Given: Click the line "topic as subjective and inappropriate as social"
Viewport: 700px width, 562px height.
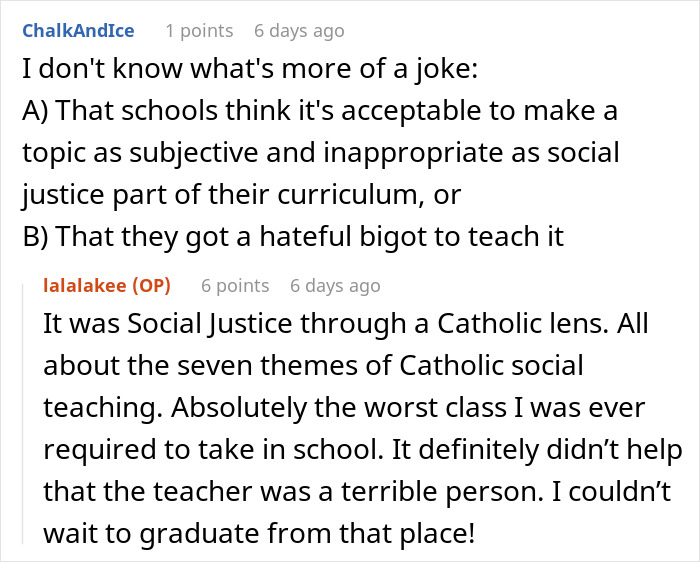Looking at the screenshot, I should (321, 154).
